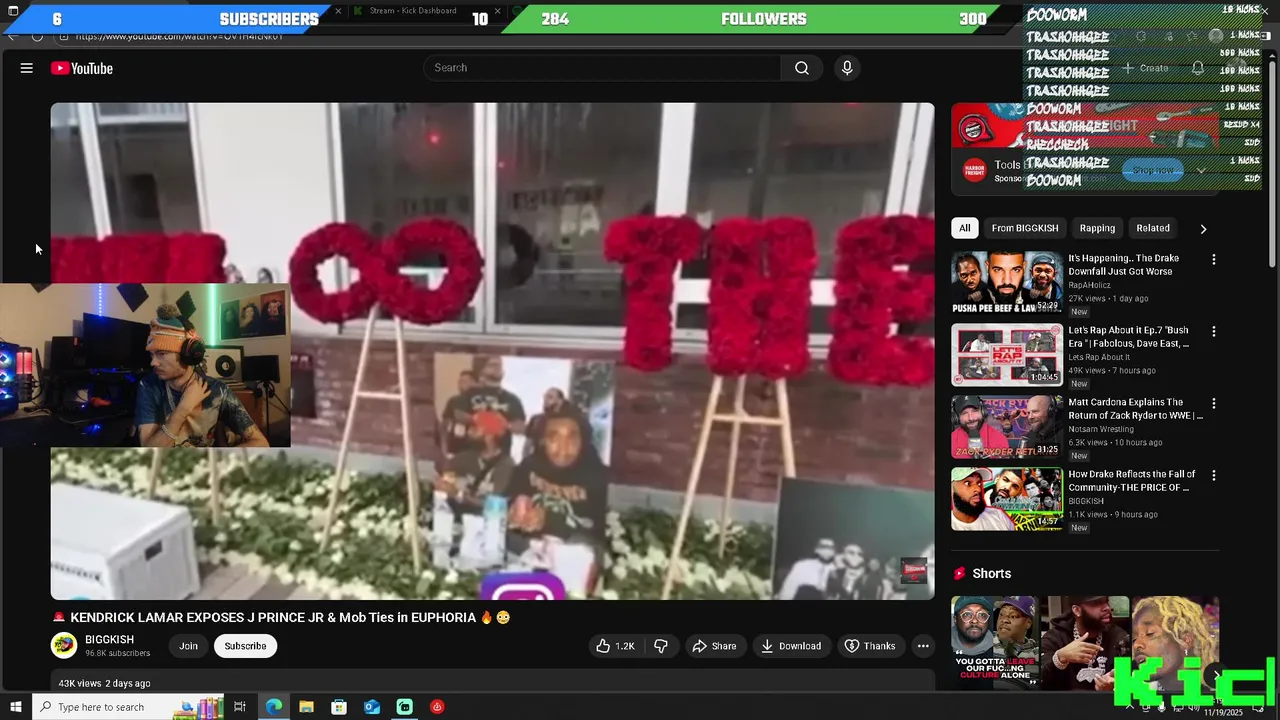The width and height of the screenshot is (1280, 720).
Task: Focus the YouTube search field
Action: click(x=603, y=68)
